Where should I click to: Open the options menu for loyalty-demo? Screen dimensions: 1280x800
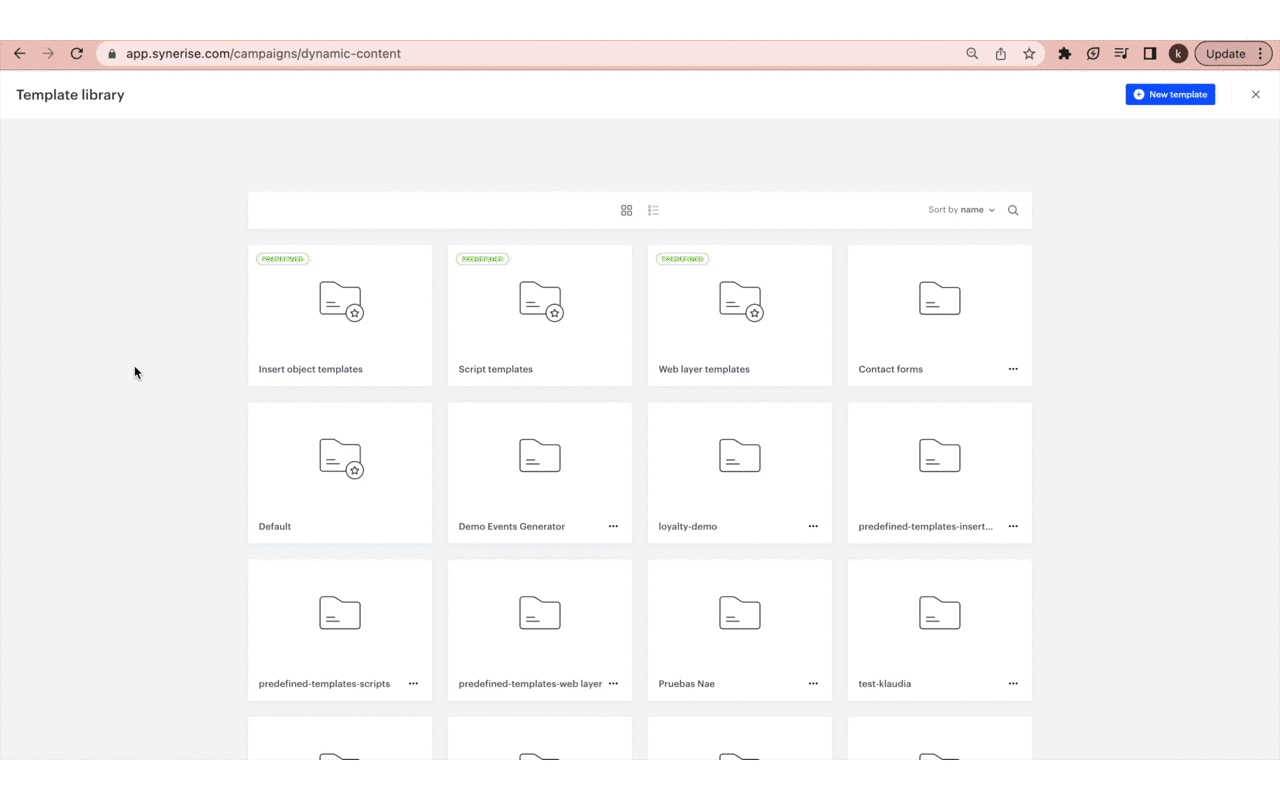[x=813, y=526]
